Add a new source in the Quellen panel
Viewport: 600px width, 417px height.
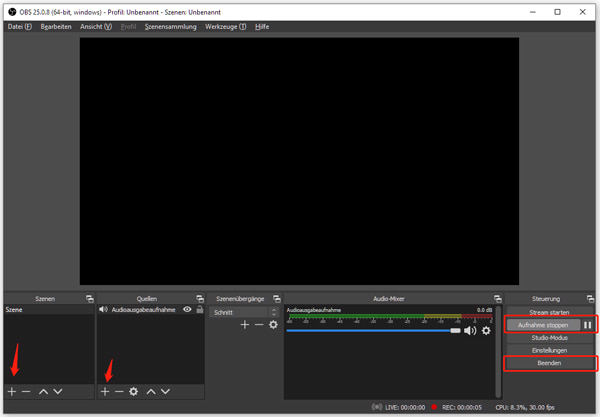[x=105, y=391]
